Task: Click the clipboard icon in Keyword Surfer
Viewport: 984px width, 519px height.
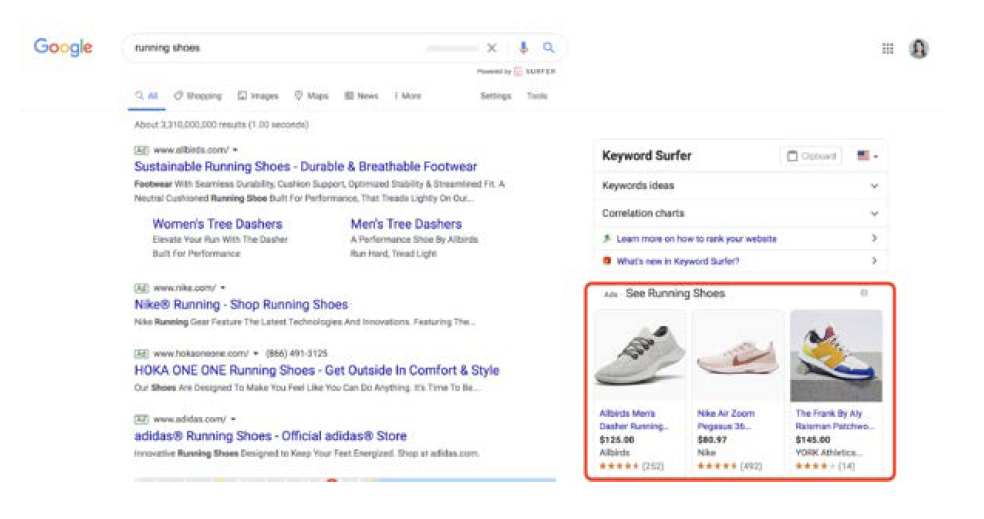Action: pos(793,156)
